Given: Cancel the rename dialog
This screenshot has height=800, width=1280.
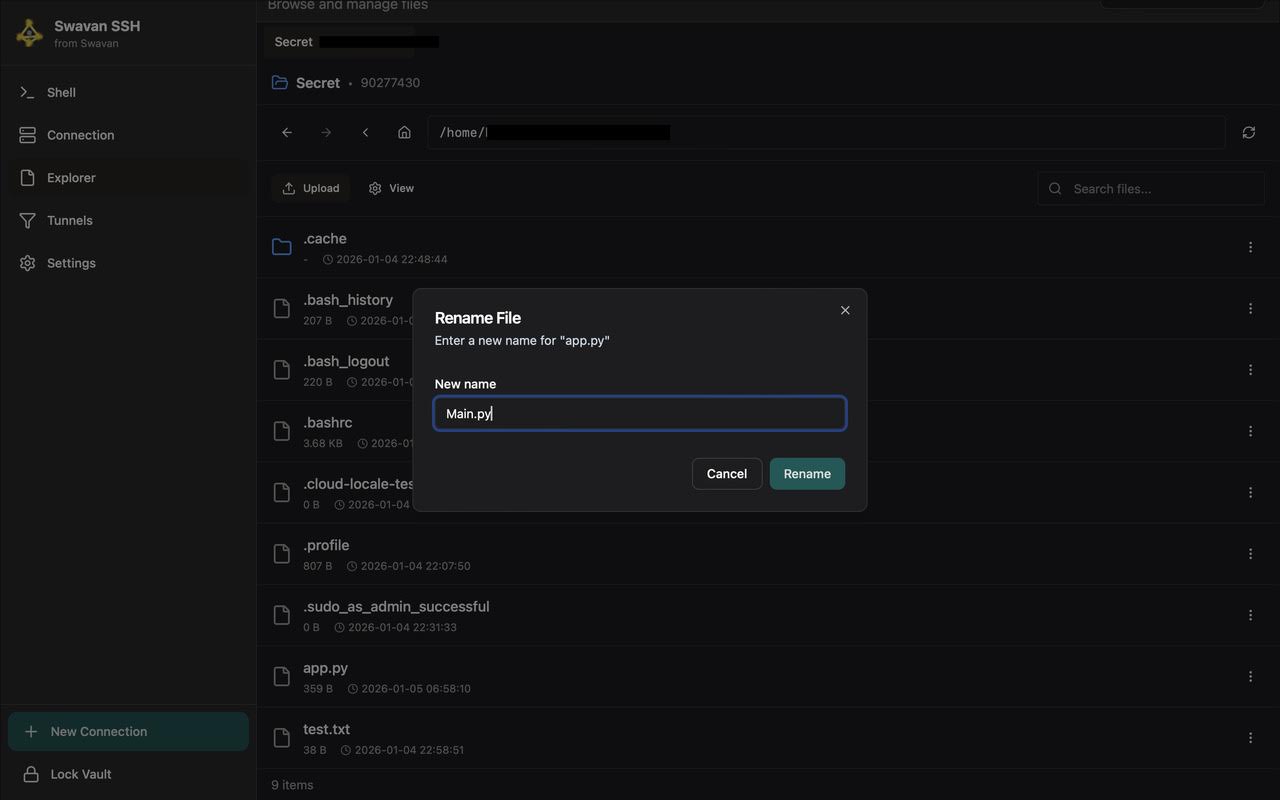Looking at the screenshot, I should (726, 473).
